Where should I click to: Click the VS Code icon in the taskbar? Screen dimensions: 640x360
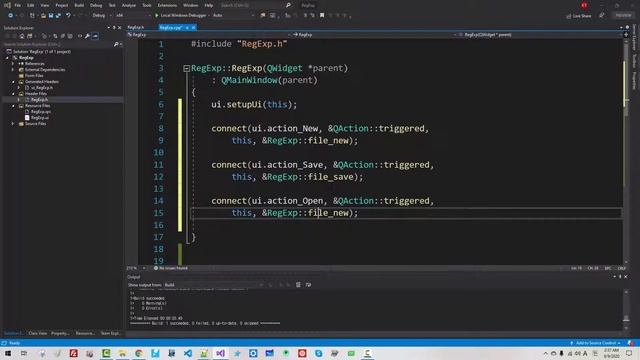pyautogui.click(x=188, y=353)
